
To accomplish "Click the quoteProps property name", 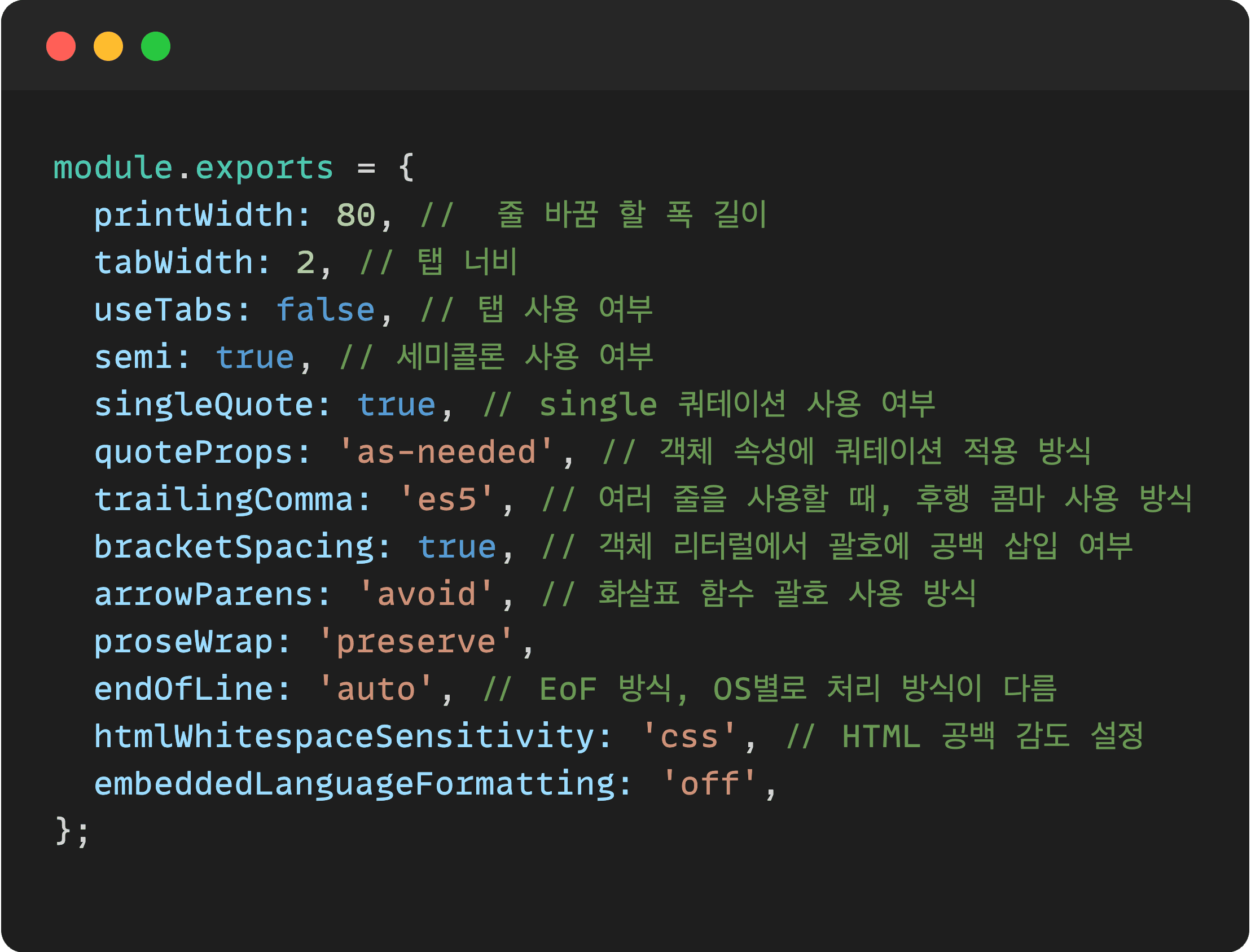I will [x=193, y=453].
